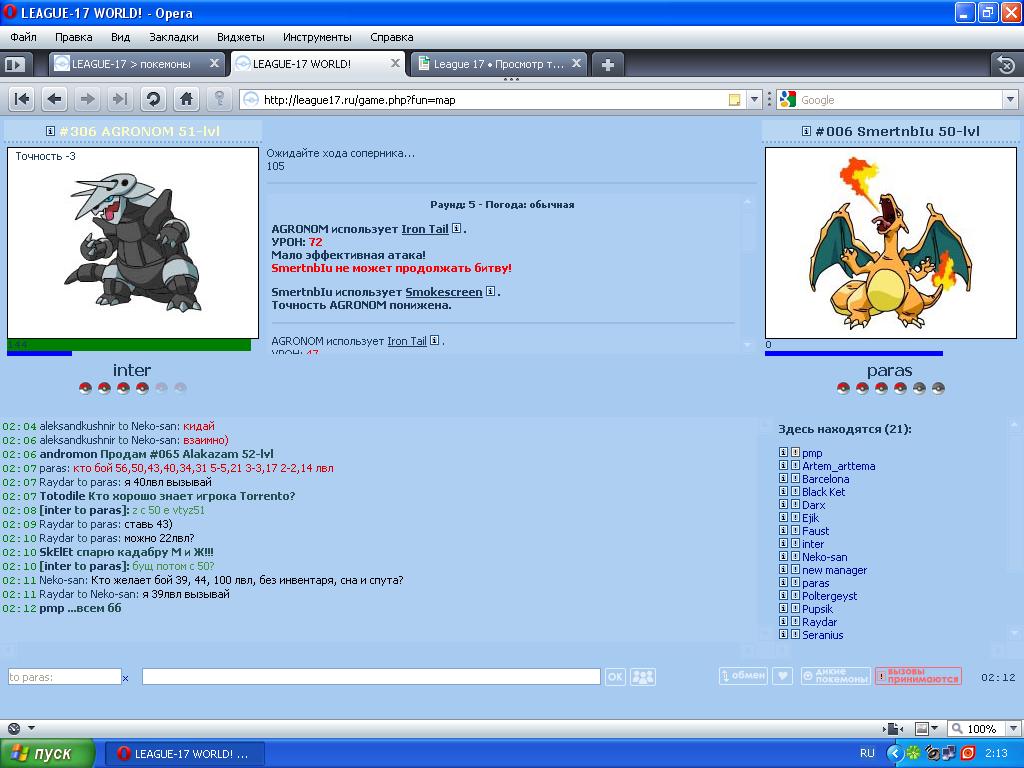Click the heart icon button
This screenshot has height=768, width=1024.
click(x=782, y=676)
